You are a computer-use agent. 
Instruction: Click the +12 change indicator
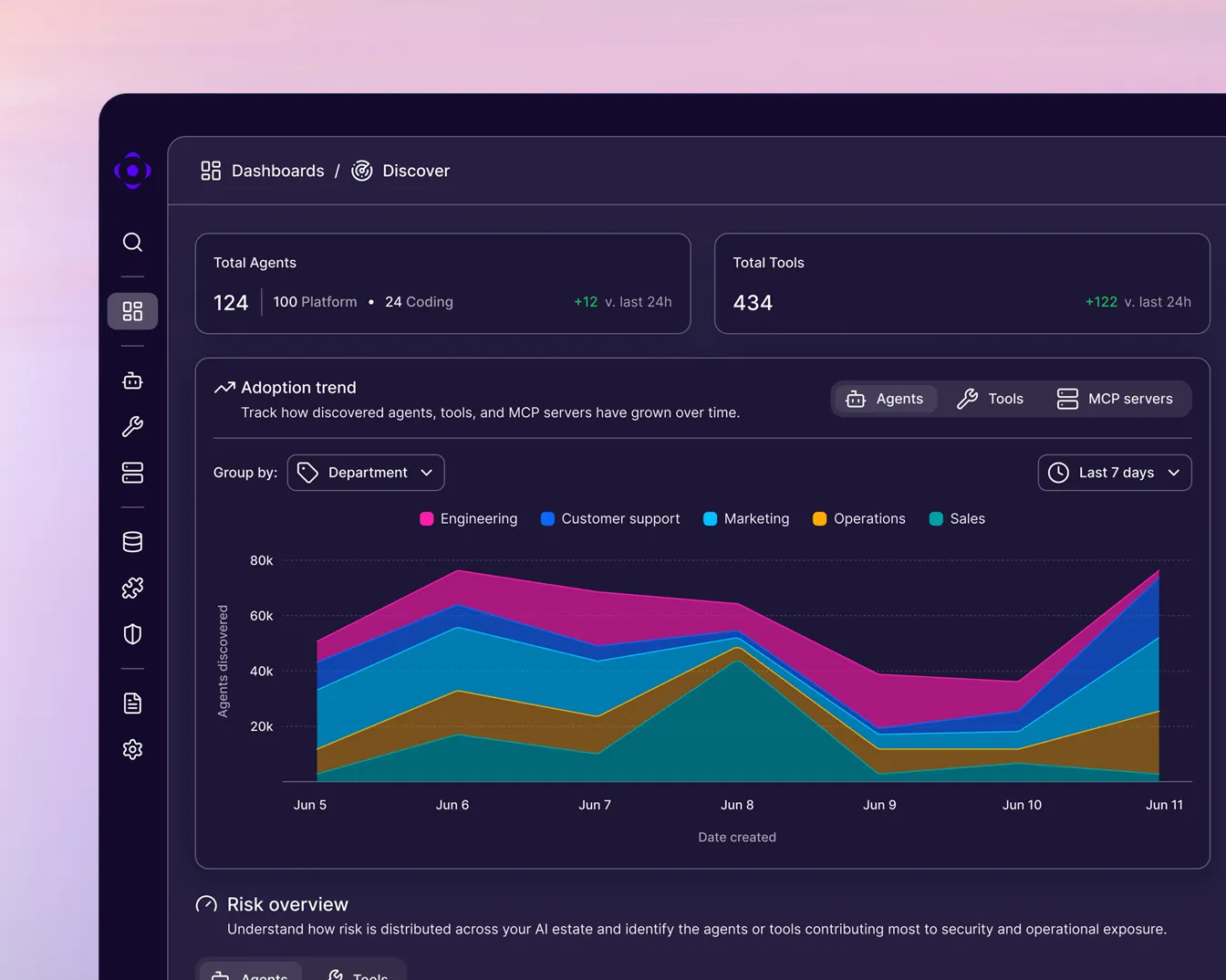[586, 302]
